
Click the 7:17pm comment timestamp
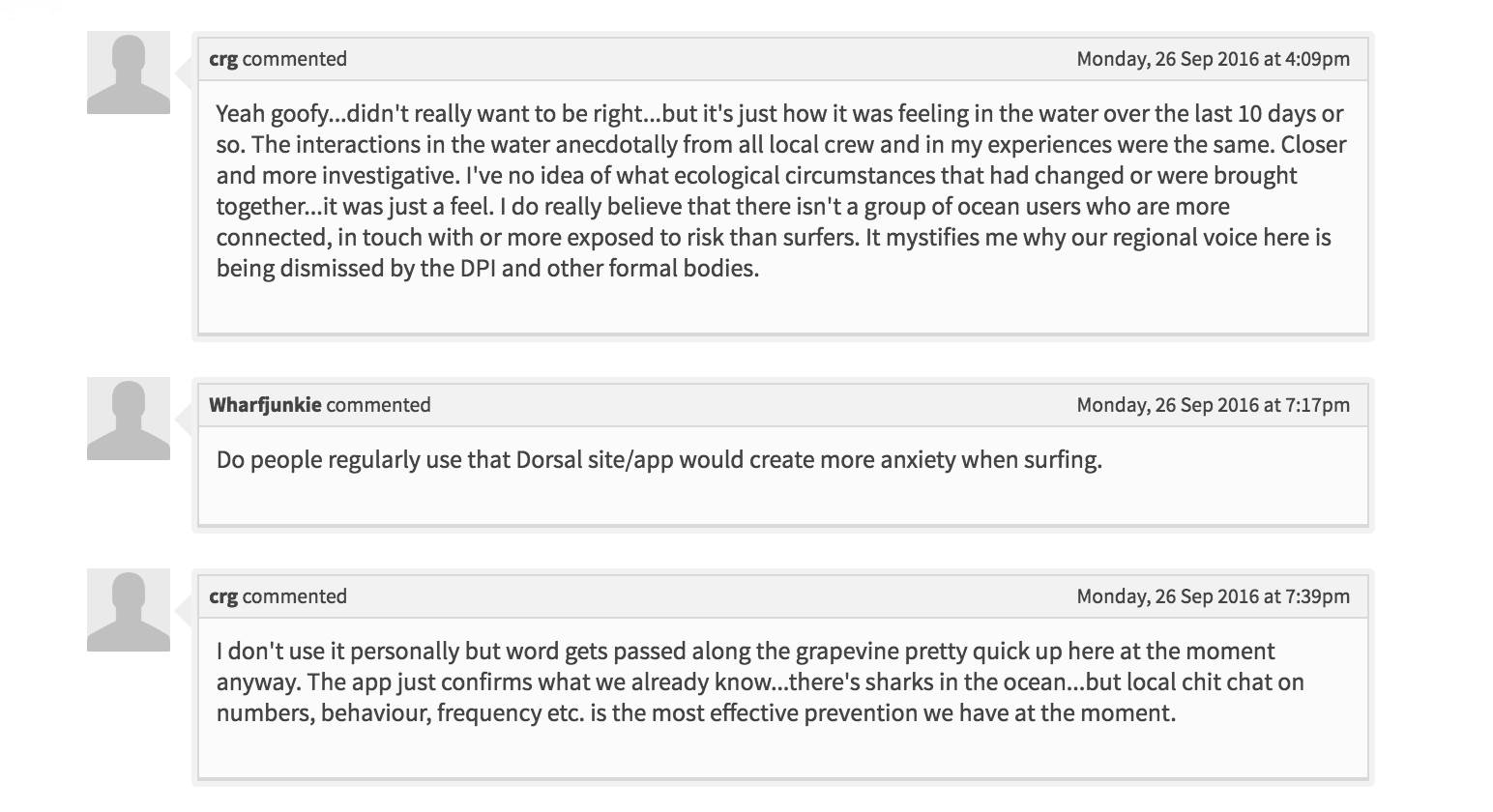tap(1213, 405)
